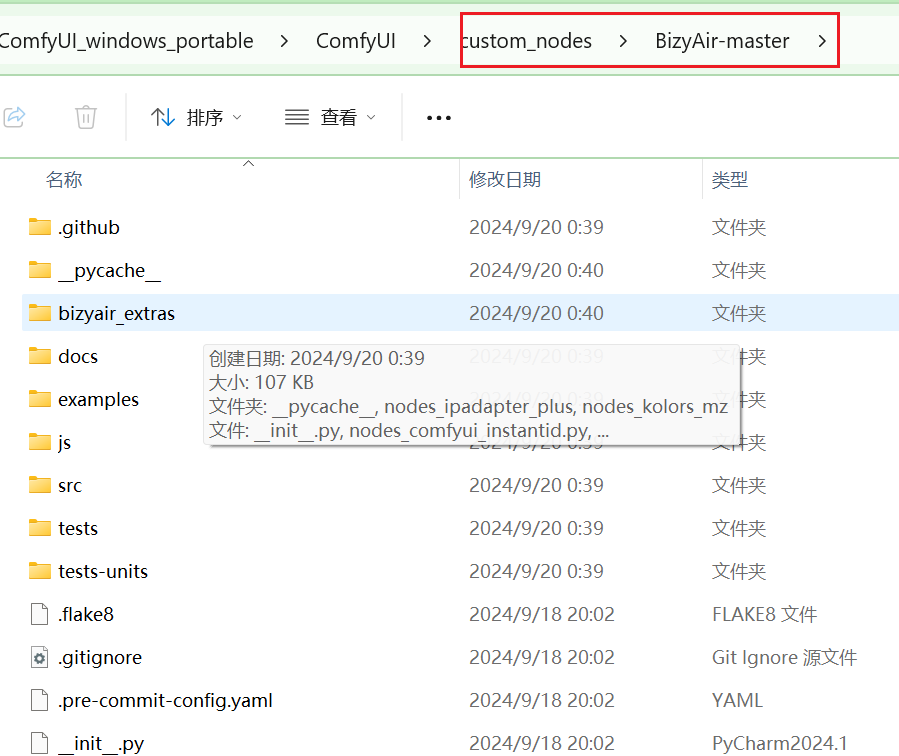The height and width of the screenshot is (756, 899).
Task: Click modified date of src row
Action: pos(536,485)
